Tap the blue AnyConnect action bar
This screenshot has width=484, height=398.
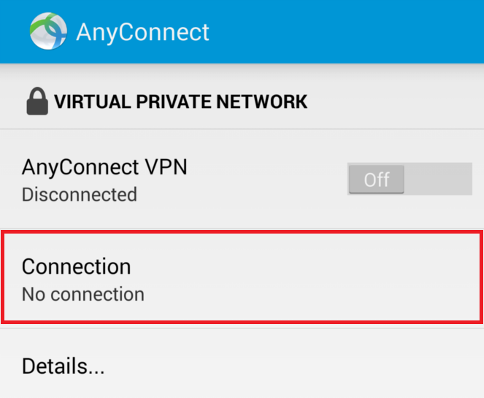pos(242,31)
